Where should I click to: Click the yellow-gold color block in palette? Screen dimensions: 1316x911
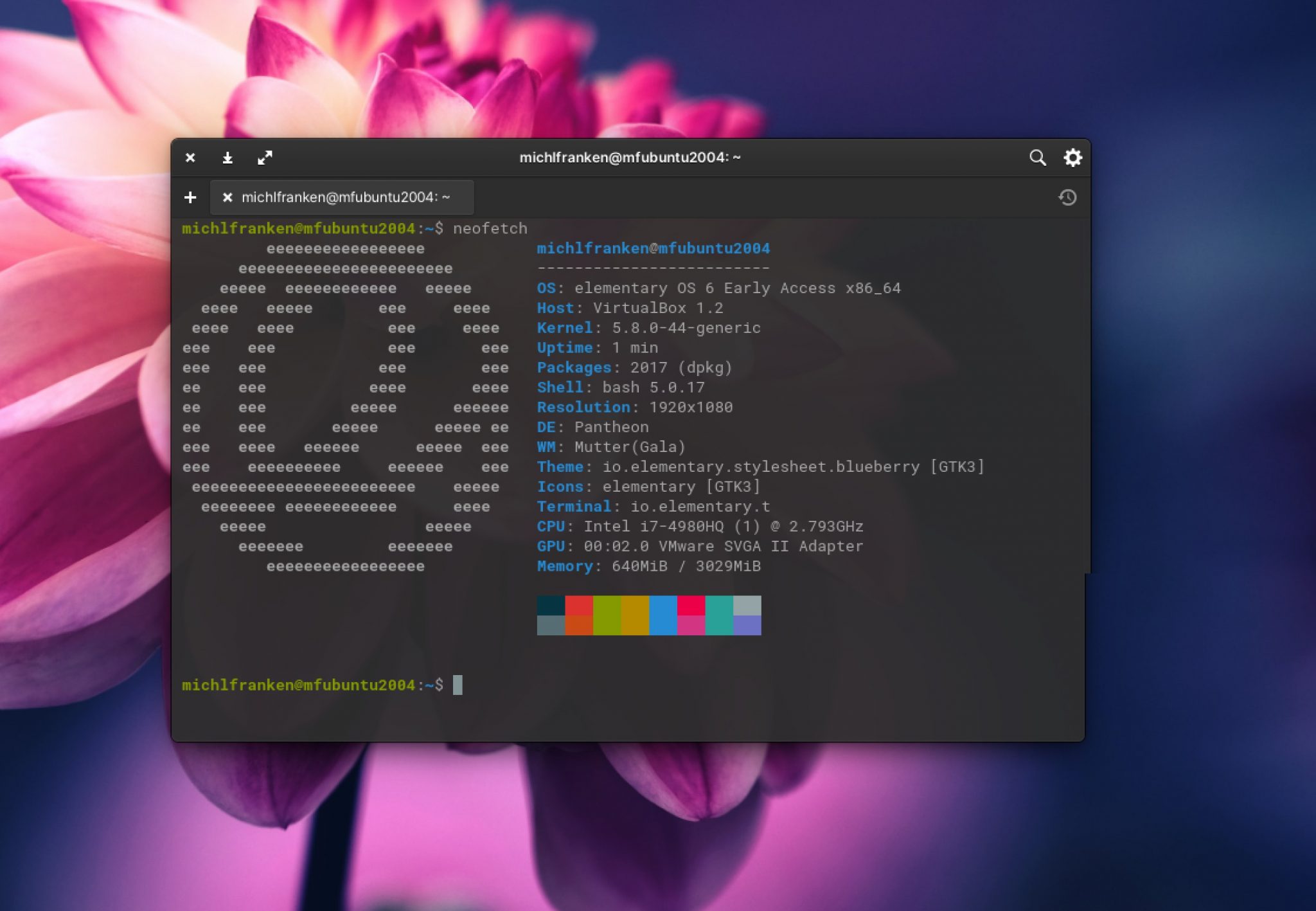coord(636,615)
